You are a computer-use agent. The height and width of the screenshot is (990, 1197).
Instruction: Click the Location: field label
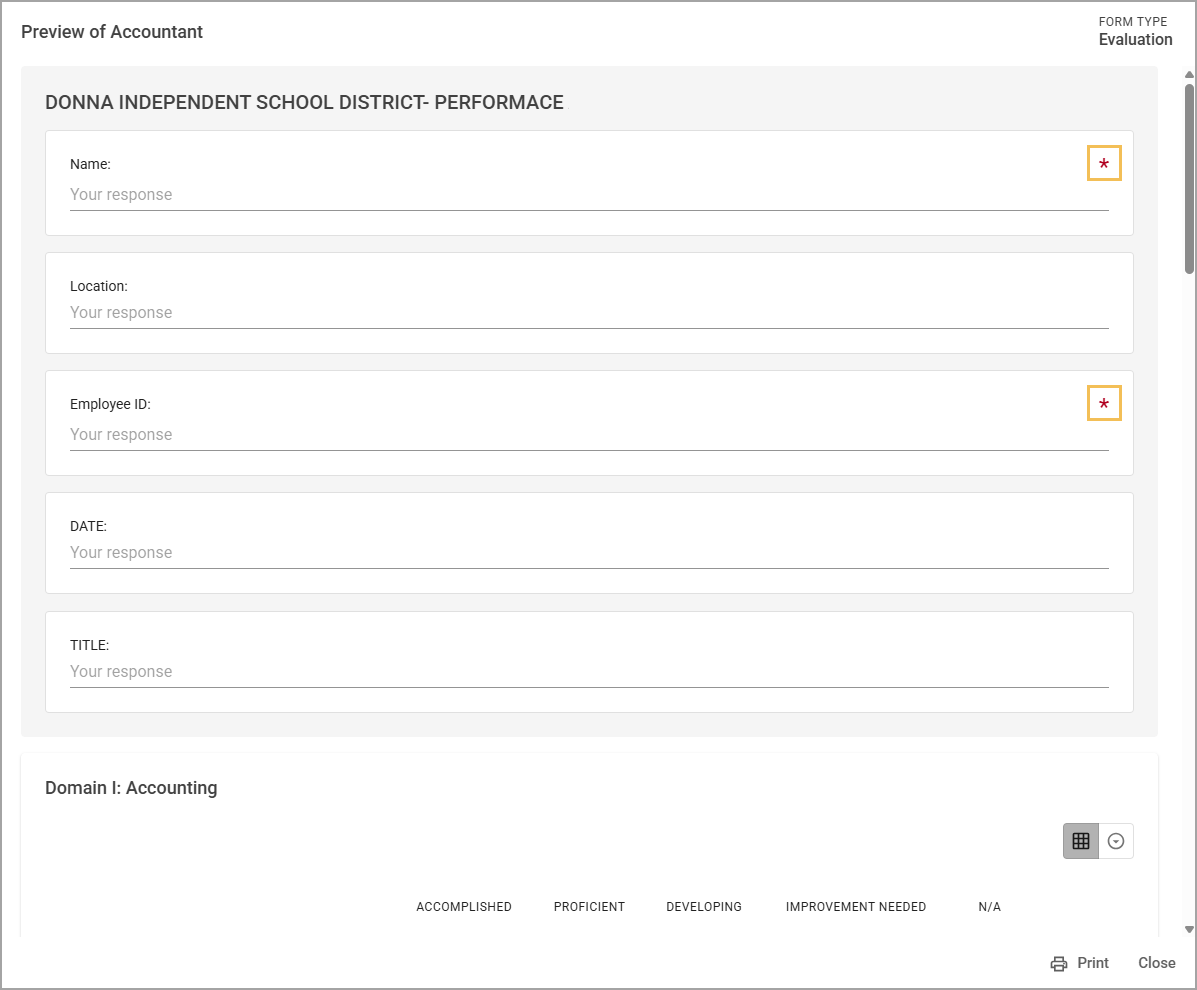99,286
